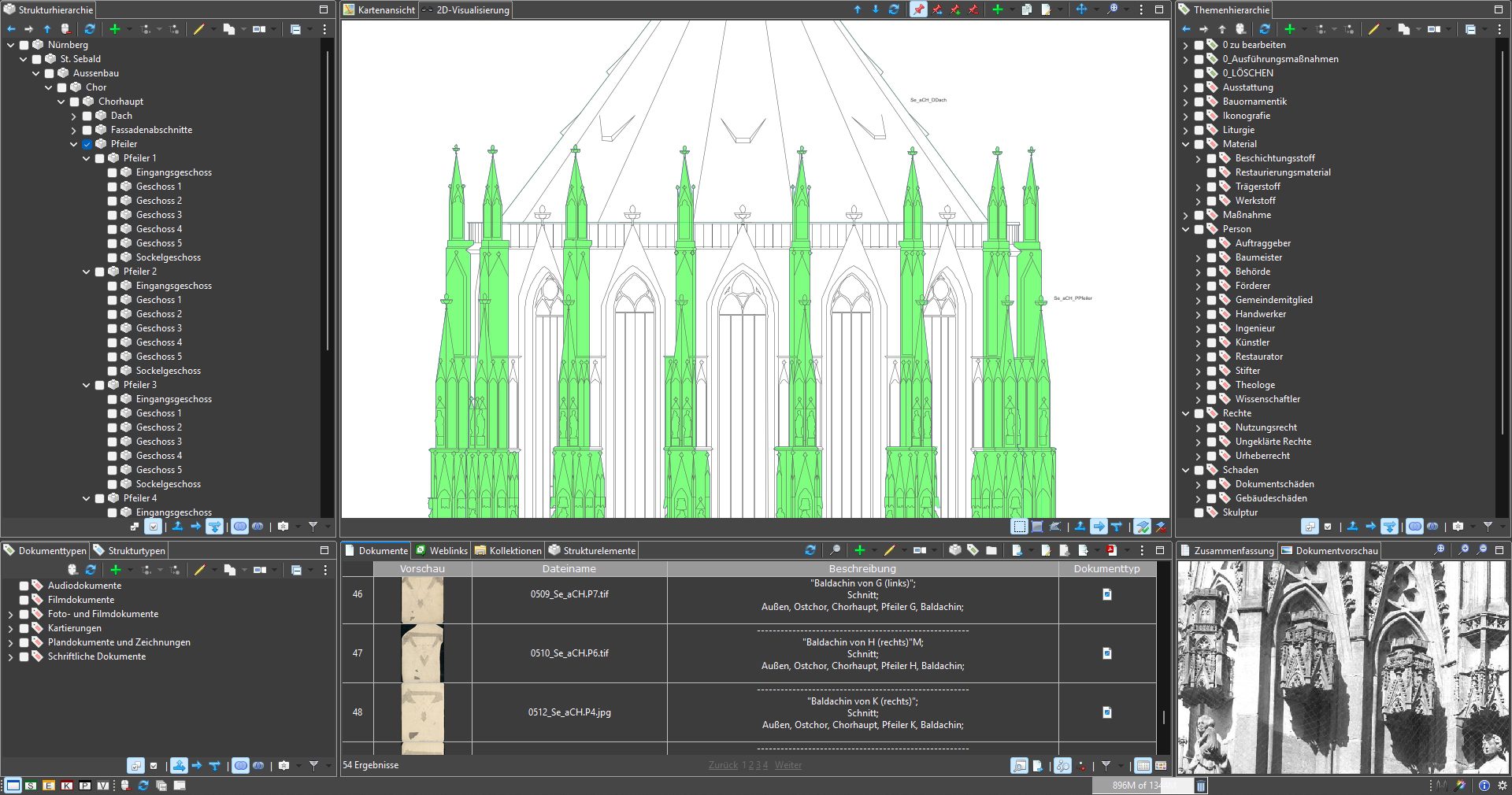Click green plus add icon in Themenhierarchie toolbar

(1289, 29)
